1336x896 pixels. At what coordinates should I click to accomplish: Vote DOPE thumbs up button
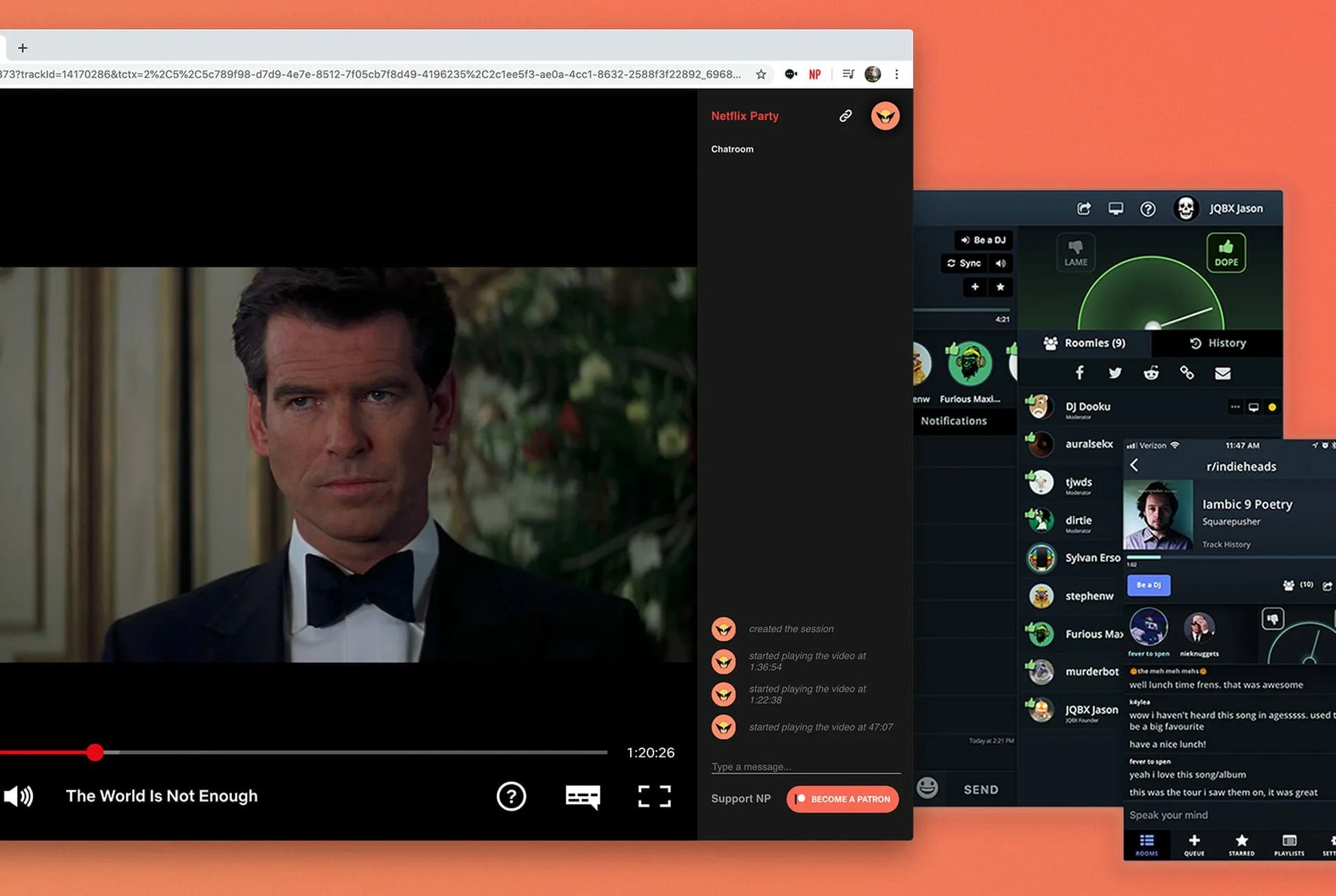coord(1226,253)
